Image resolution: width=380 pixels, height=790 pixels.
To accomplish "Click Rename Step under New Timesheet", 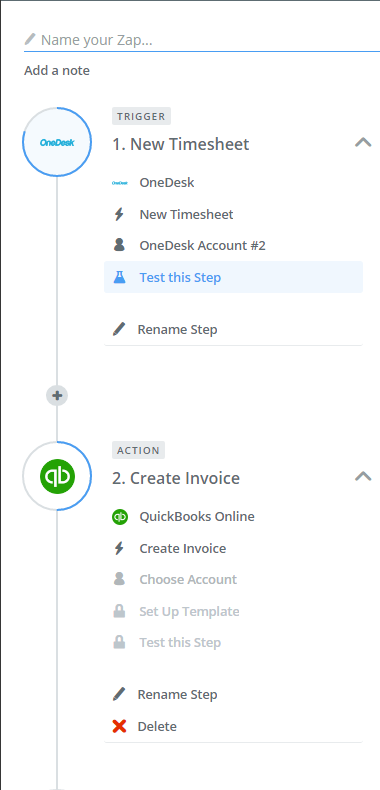I will (177, 330).
